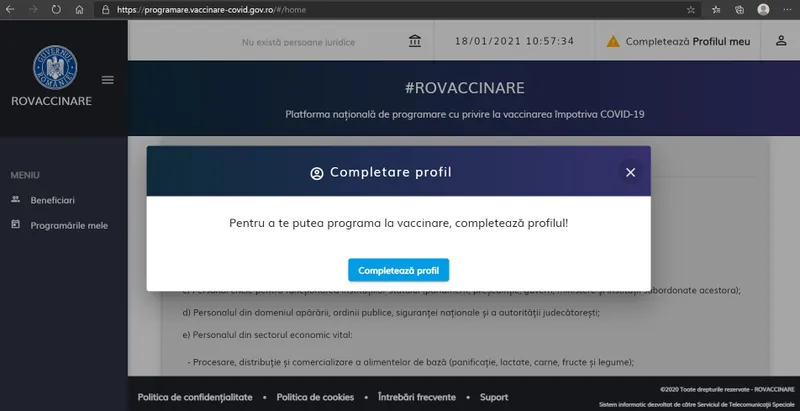Click the browser refresh button
Screen dimensions: 800x411
[x=55, y=9]
